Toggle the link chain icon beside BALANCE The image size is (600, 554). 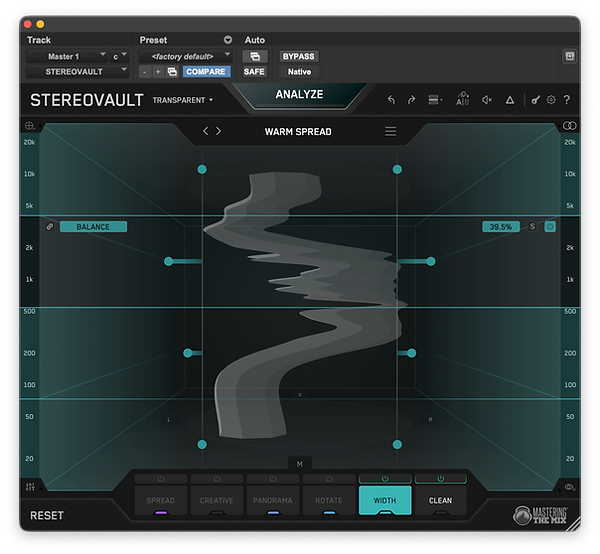click(x=50, y=226)
